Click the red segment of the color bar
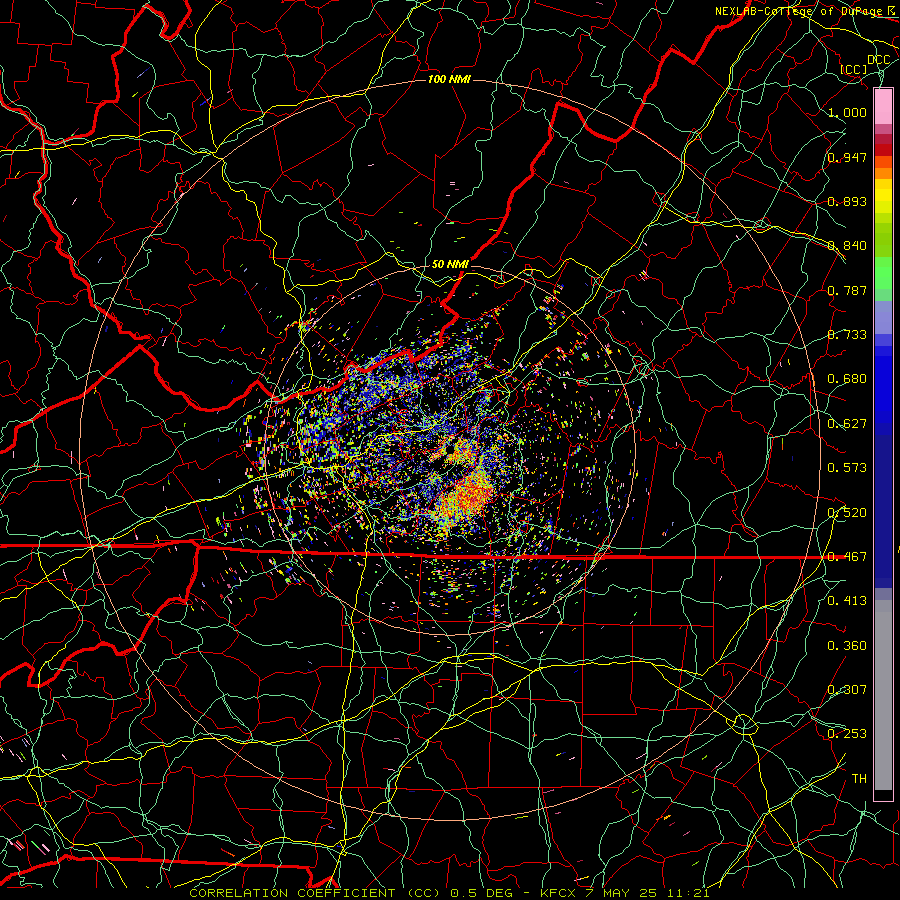 click(883, 150)
